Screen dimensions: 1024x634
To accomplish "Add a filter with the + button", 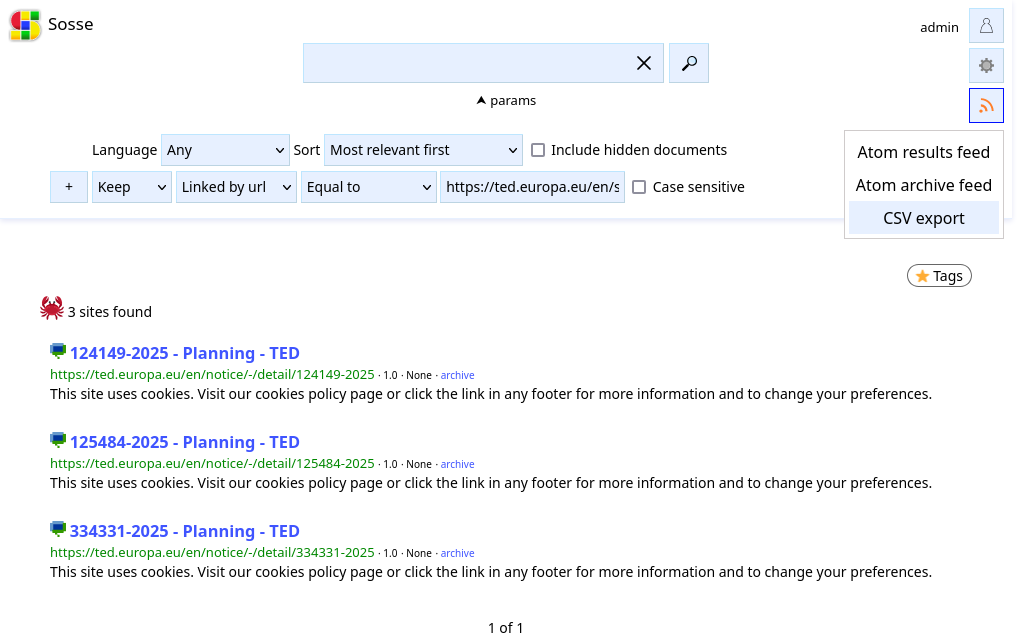I will (69, 187).
